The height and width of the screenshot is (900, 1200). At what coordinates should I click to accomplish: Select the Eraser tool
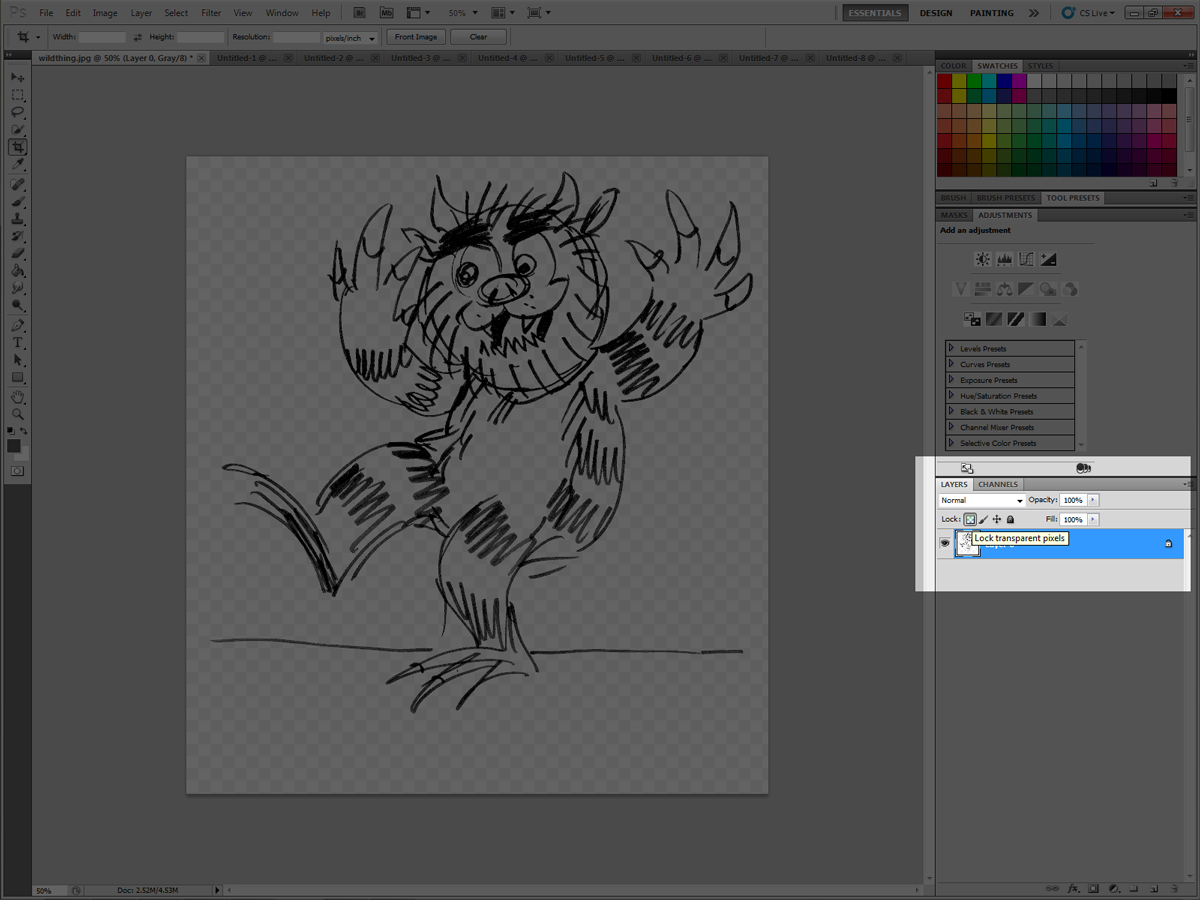(x=18, y=253)
